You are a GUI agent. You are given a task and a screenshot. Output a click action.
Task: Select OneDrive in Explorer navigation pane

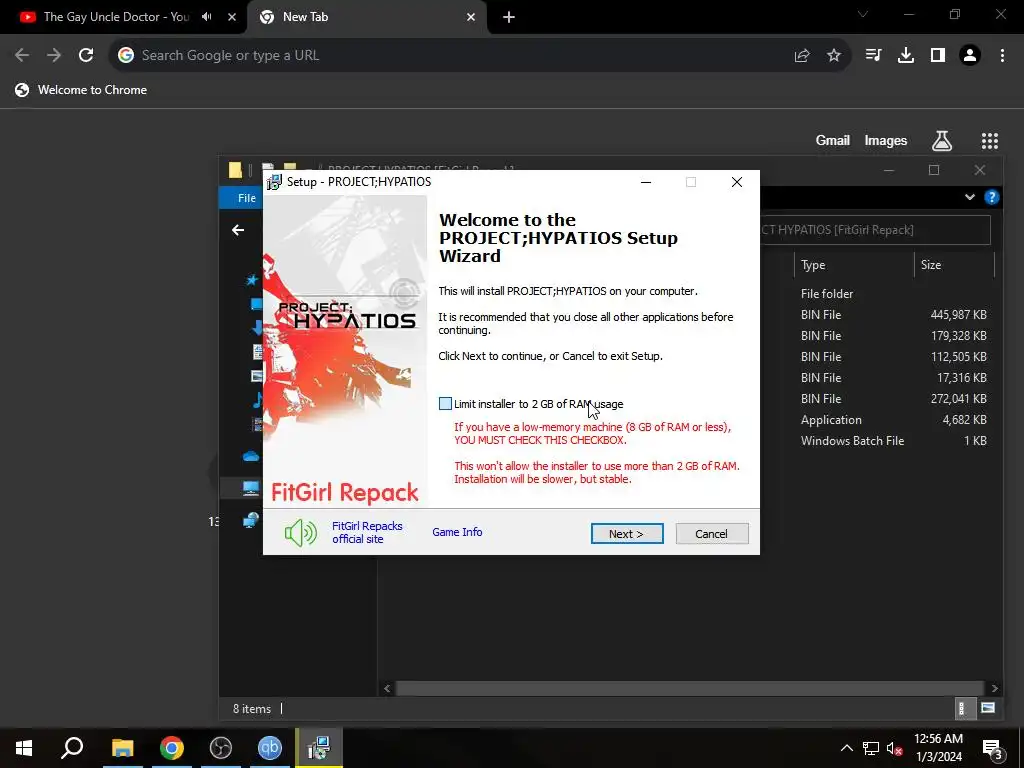click(251, 456)
